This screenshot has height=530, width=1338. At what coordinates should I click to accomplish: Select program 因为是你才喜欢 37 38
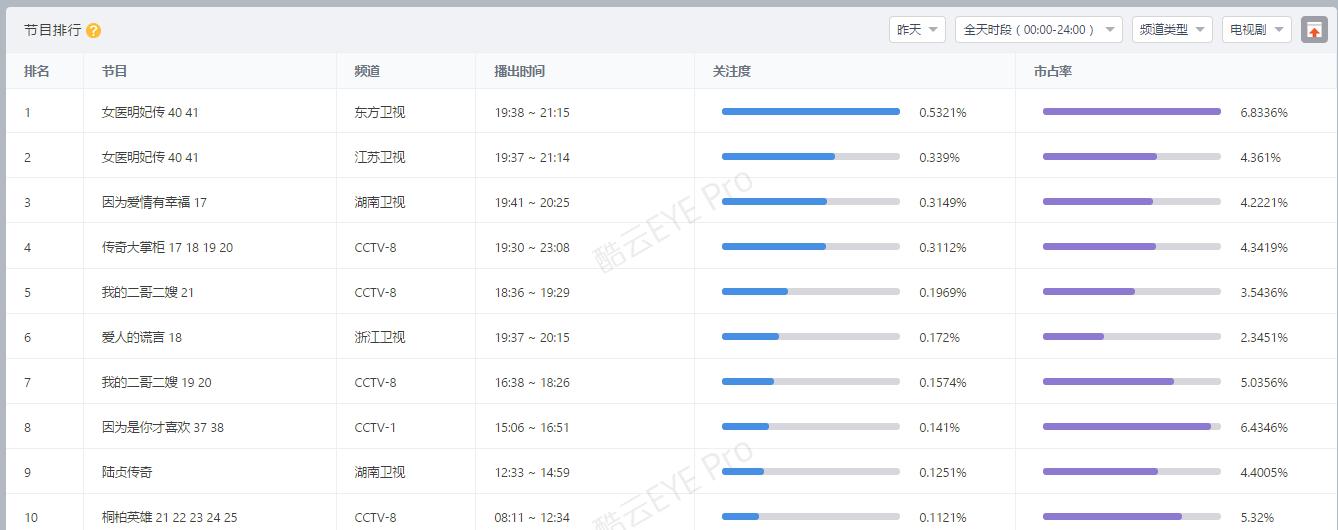pos(162,427)
